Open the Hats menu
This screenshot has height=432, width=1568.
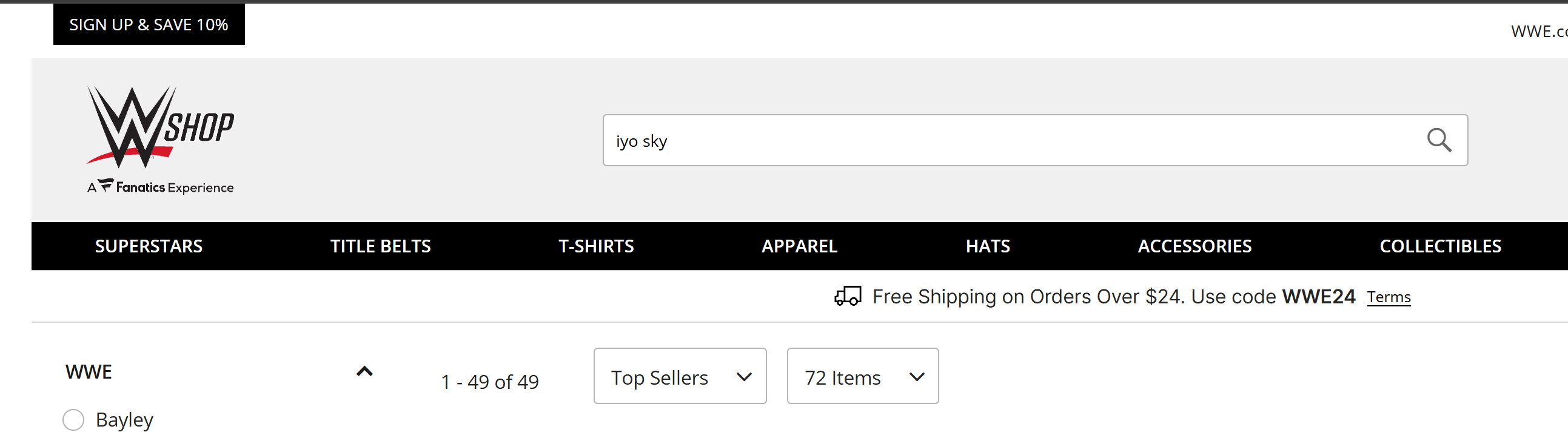pyautogui.click(x=987, y=246)
